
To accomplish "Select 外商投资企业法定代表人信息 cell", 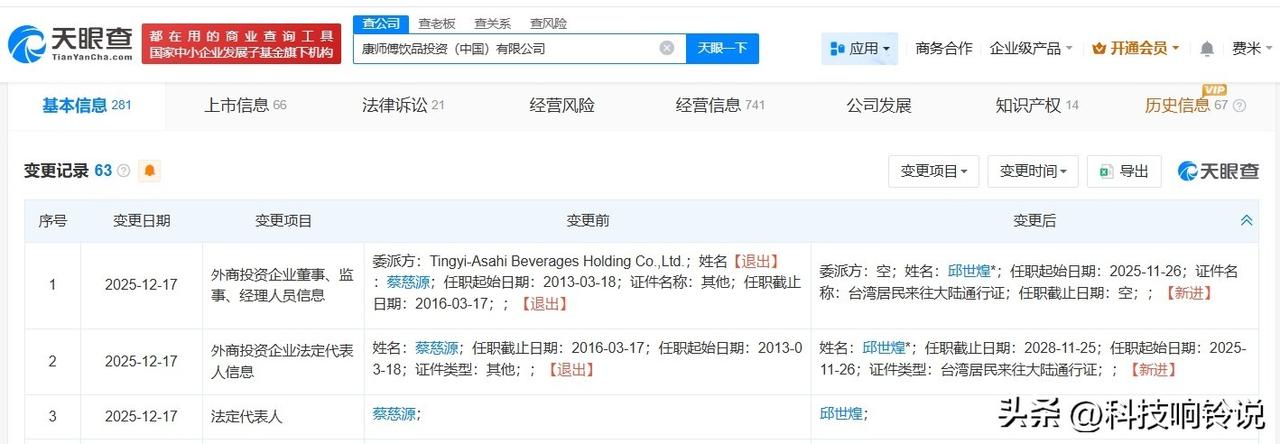I will [x=283, y=361].
